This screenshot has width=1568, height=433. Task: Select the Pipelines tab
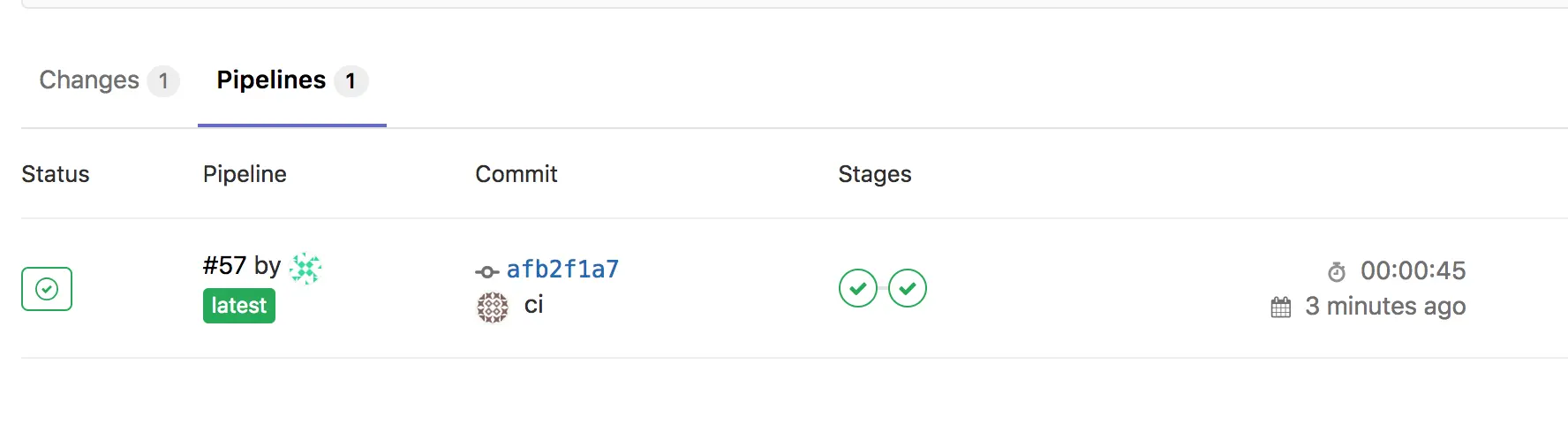(x=271, y=80)
